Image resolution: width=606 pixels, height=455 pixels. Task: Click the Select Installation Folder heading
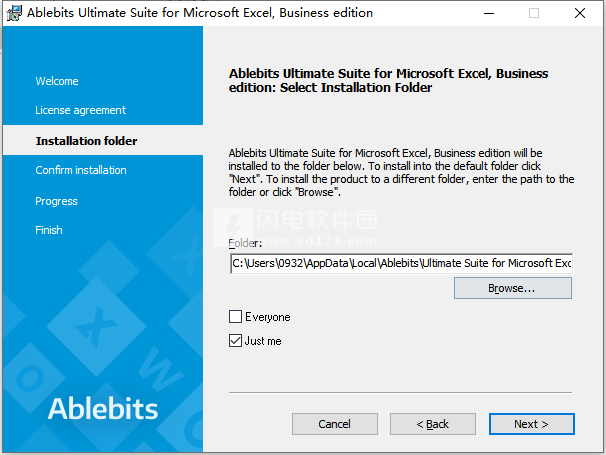(x=388, y=80)
